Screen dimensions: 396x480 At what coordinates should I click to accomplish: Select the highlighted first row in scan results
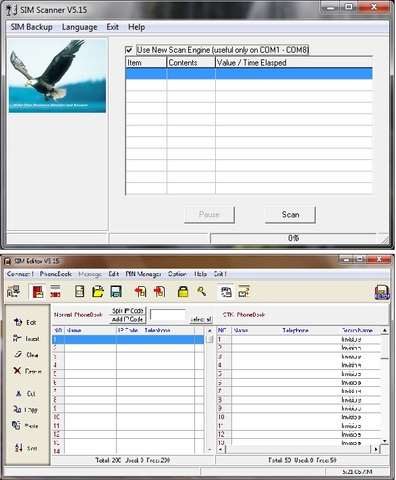pos(249,74)
